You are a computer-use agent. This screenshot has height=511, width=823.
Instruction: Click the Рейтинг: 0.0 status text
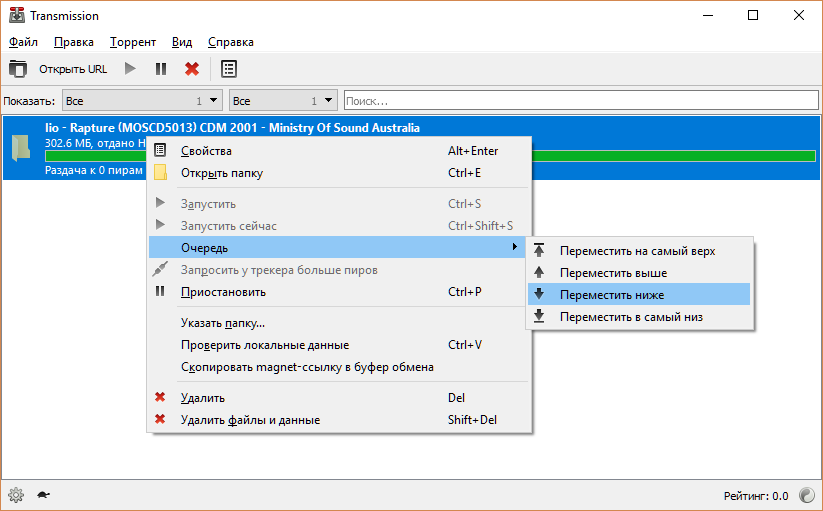(756, 496)
